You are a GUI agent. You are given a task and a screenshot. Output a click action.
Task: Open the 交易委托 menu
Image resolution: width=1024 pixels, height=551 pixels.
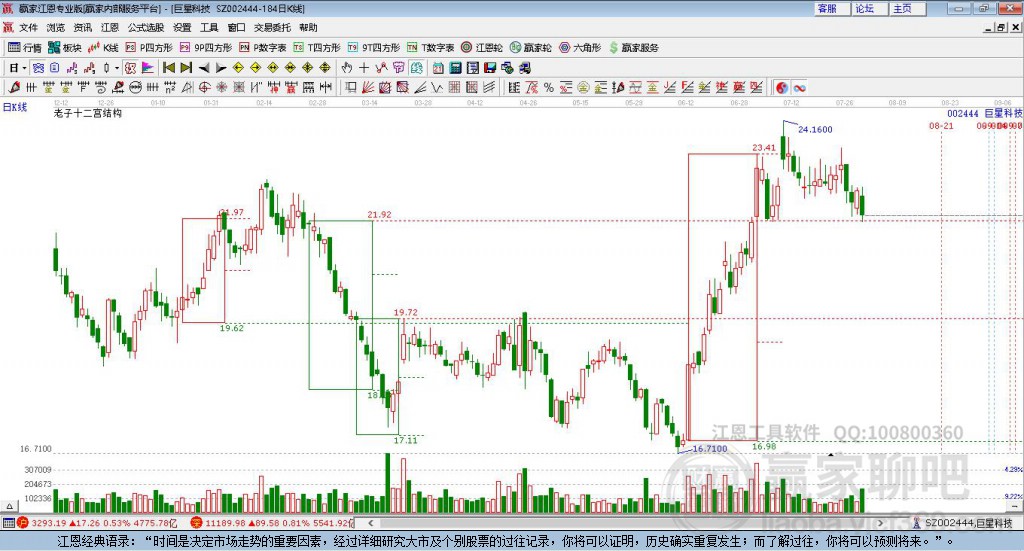pyautogui.click(x=272, y=27)
